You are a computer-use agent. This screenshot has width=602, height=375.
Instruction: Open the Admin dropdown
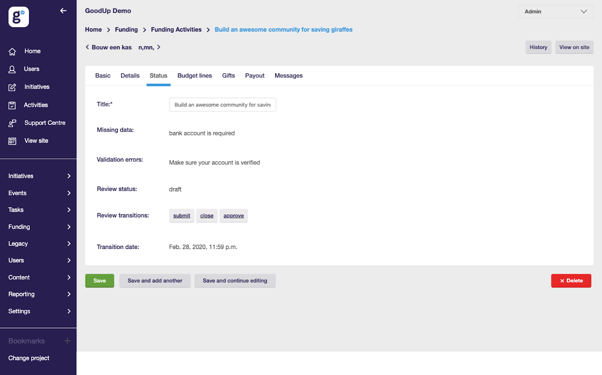click(x=556, y=12)
